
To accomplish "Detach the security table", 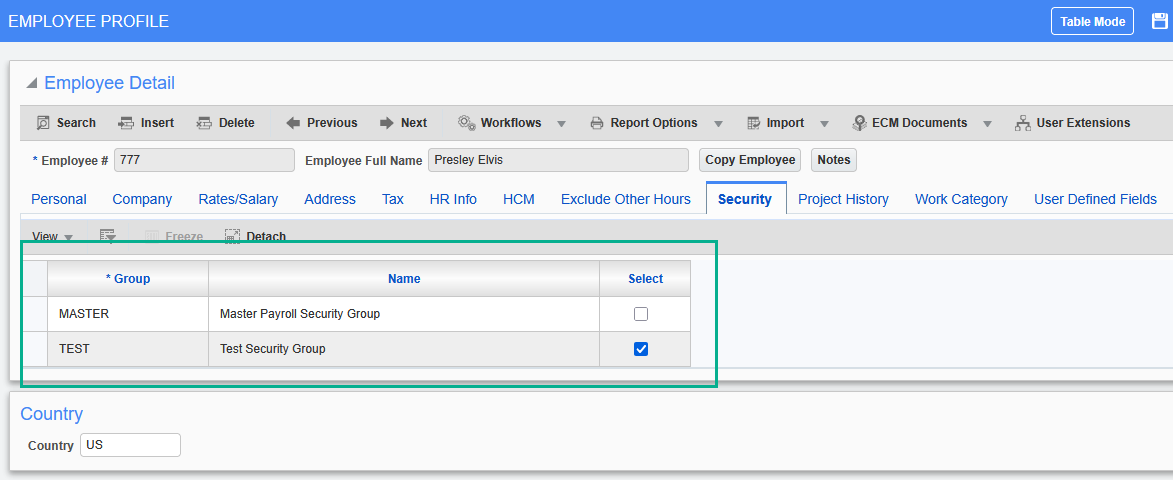I will (255, 236).
